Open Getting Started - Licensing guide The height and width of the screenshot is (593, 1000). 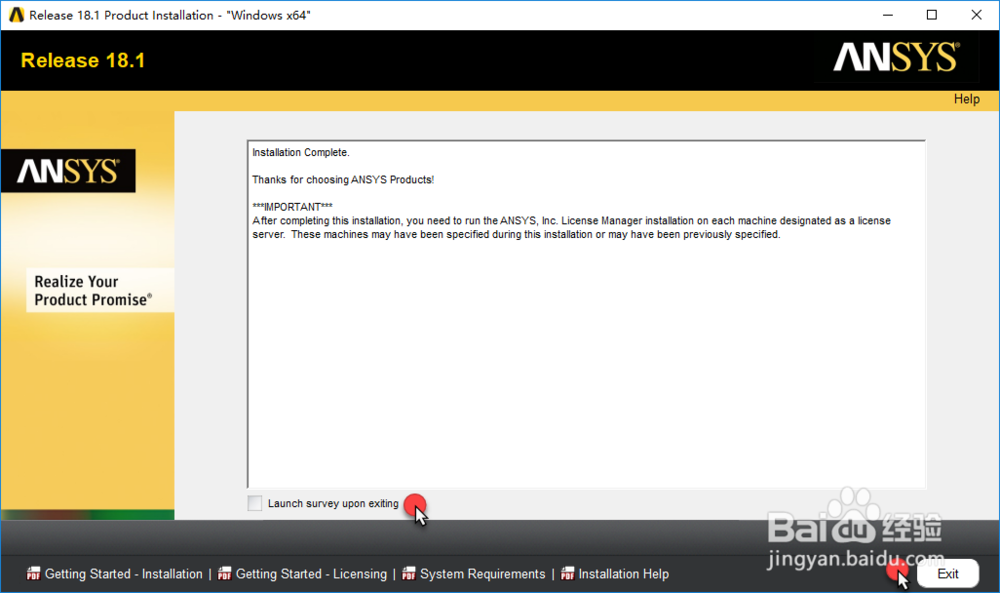311,574
